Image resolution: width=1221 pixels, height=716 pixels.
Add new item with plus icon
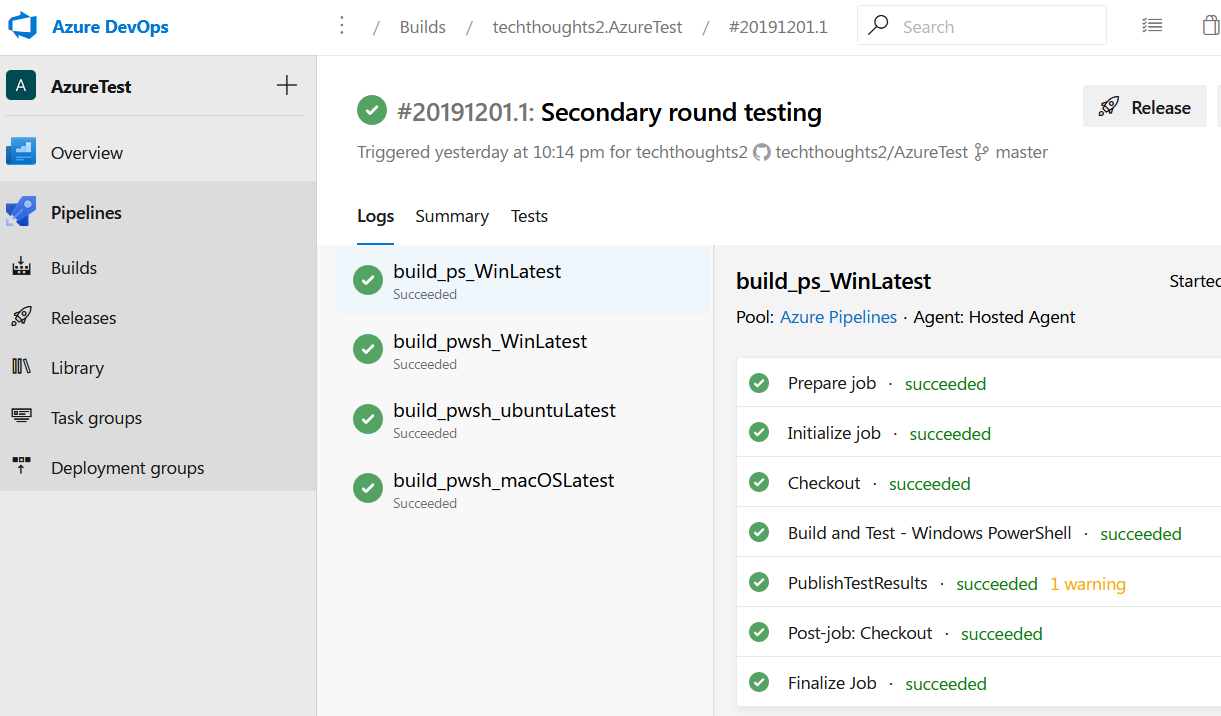coord(287,85)
